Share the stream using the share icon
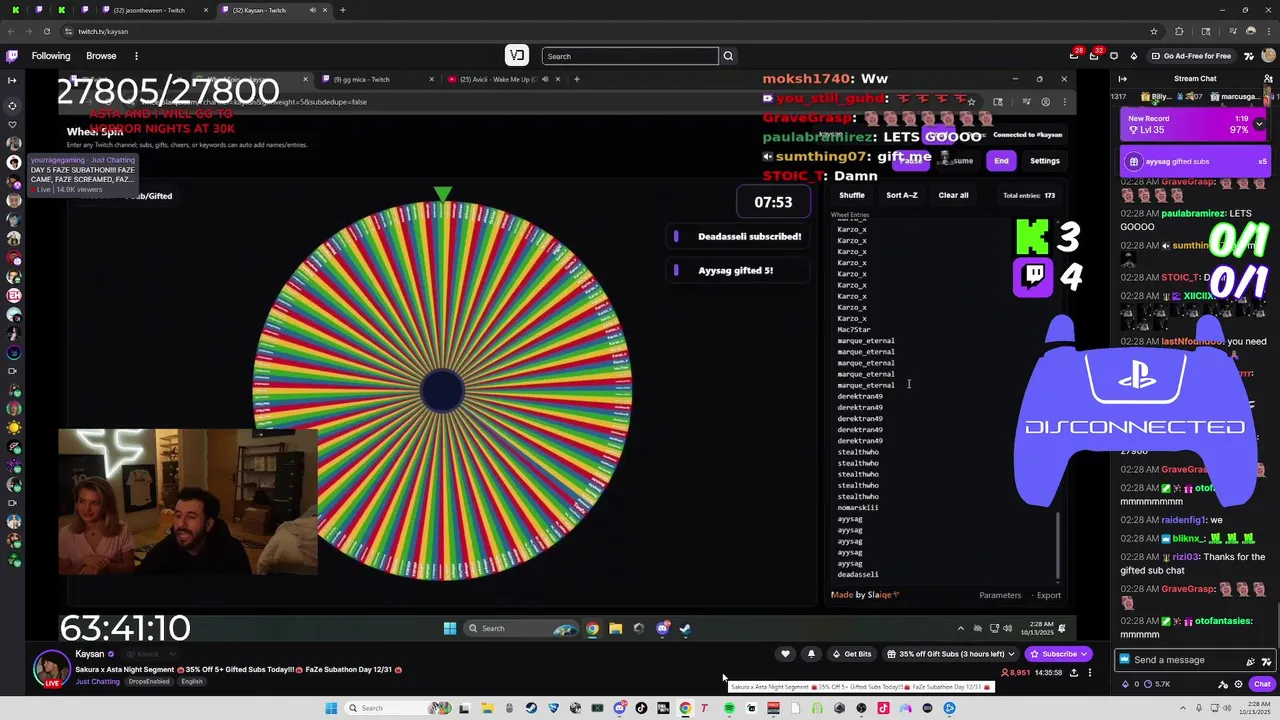Screen dimensions: 1280x720 click(x=1074, y=673)
